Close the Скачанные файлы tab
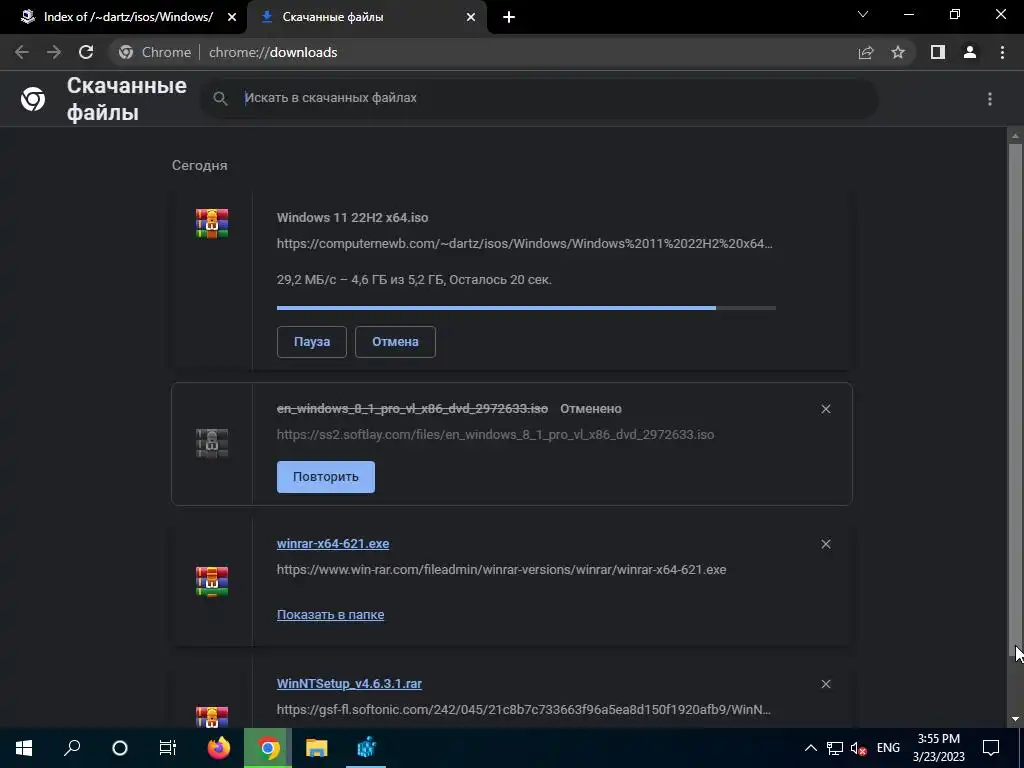 coord(471,18)
